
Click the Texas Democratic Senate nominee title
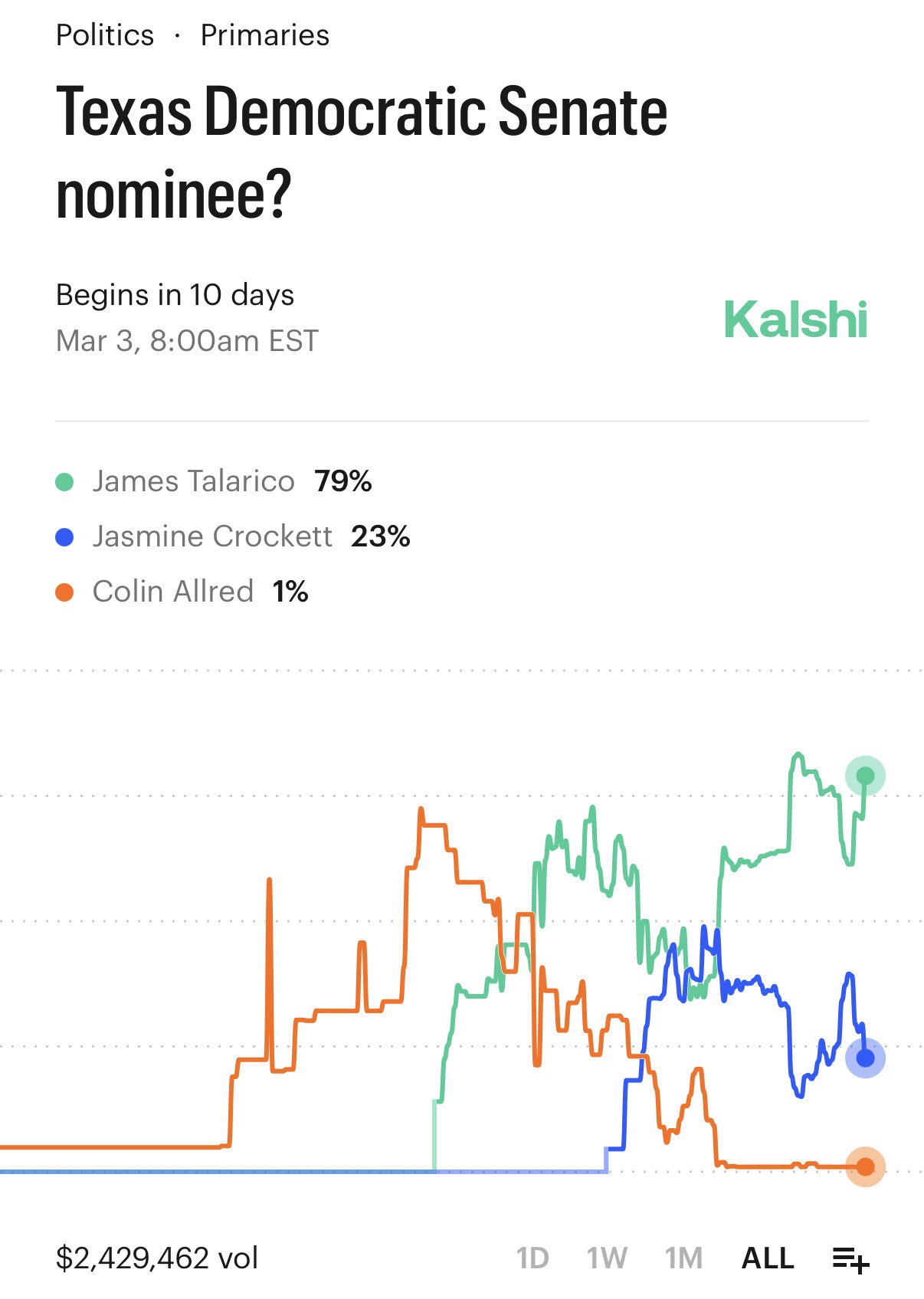[x=362, y=152]
